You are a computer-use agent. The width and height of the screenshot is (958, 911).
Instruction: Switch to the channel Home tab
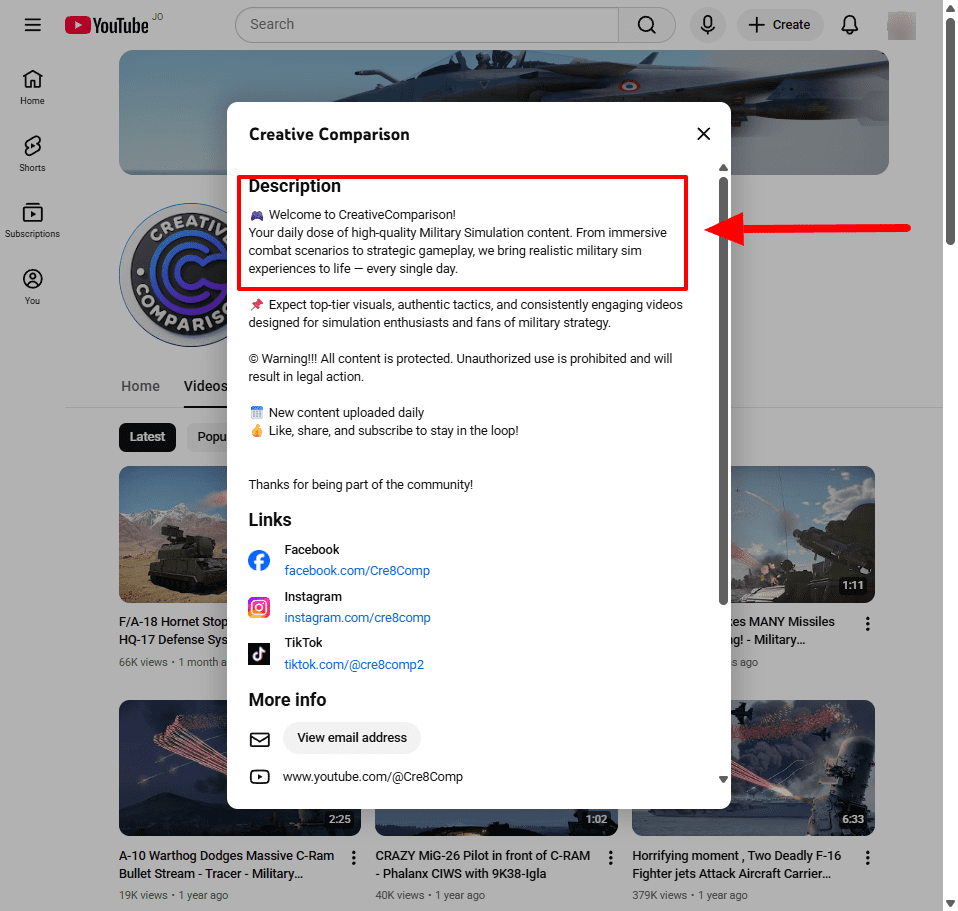[x=140, y=386]
